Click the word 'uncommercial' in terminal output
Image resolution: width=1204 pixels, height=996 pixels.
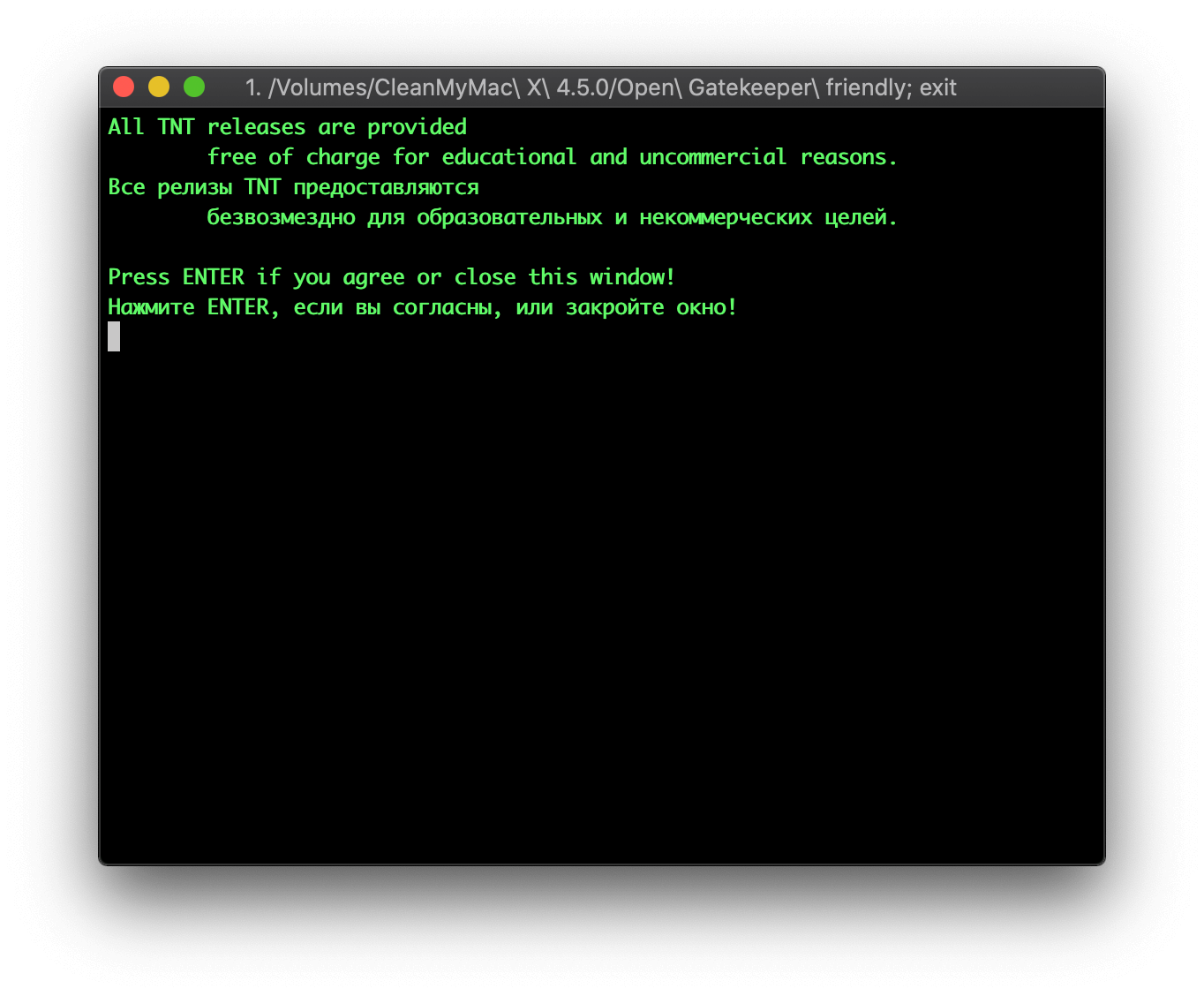712,157
